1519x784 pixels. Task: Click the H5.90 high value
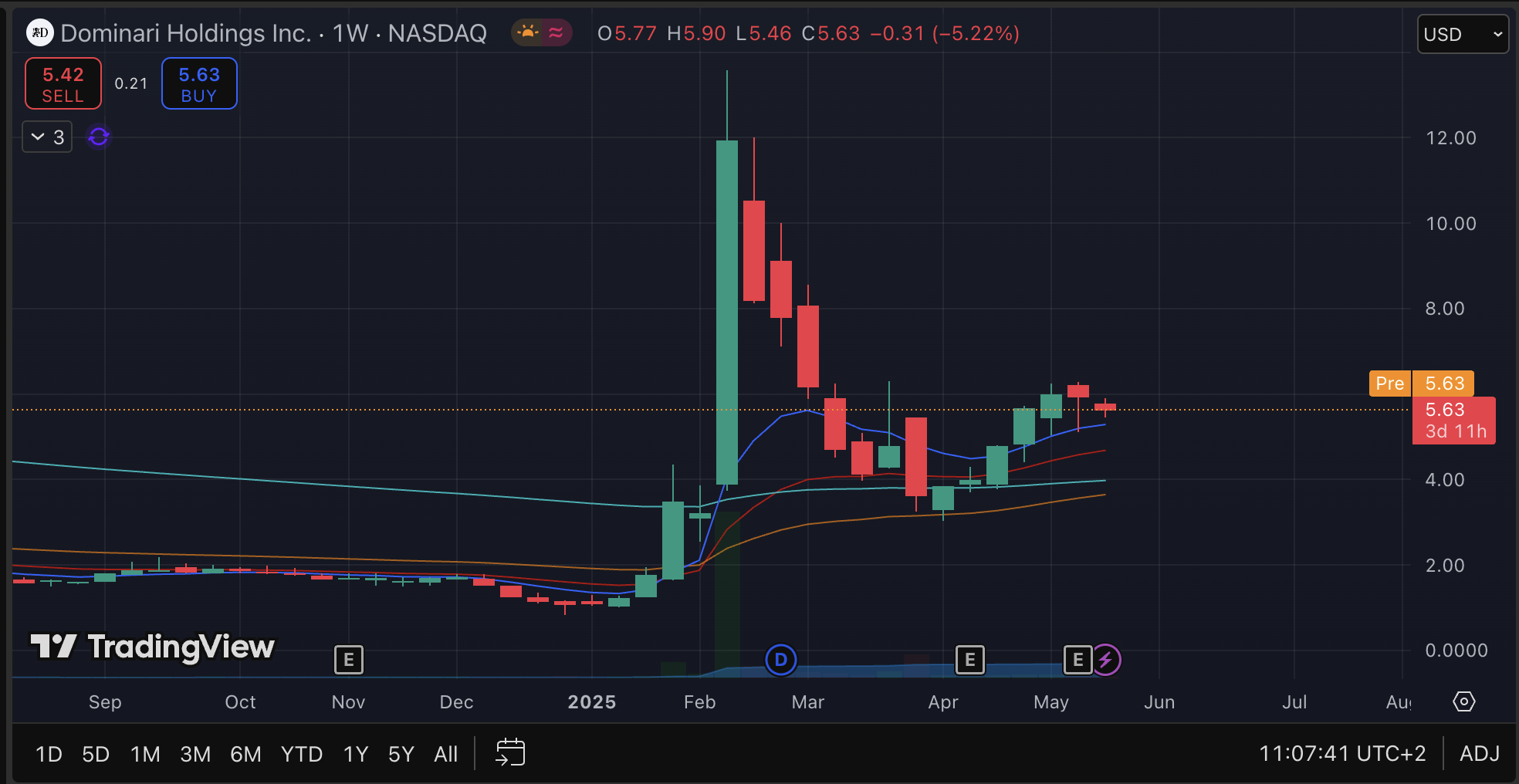[696, 33]
